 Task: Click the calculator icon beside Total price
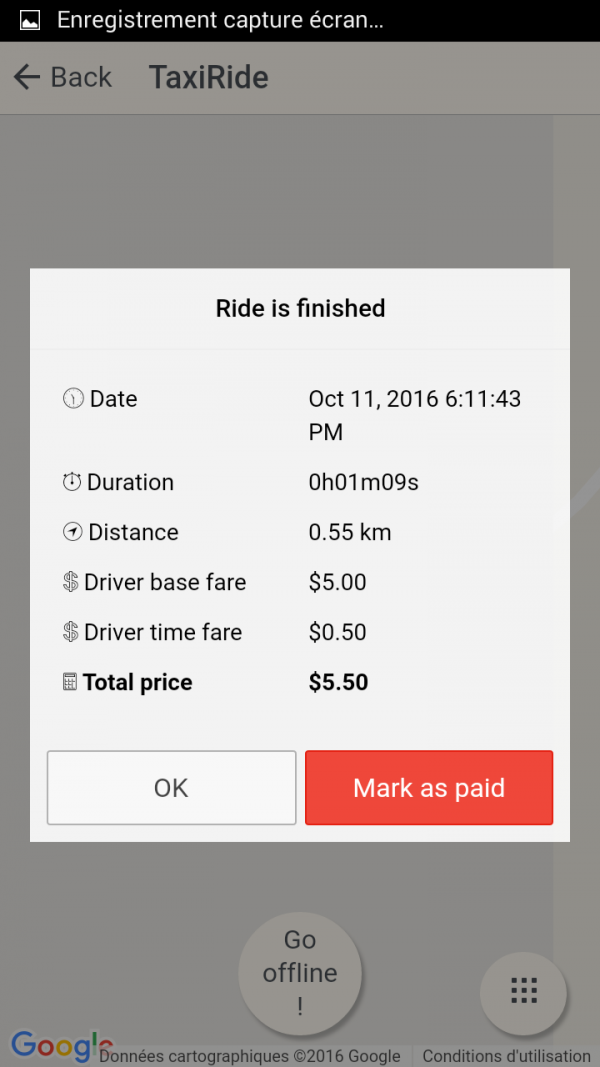pos(70,682)
